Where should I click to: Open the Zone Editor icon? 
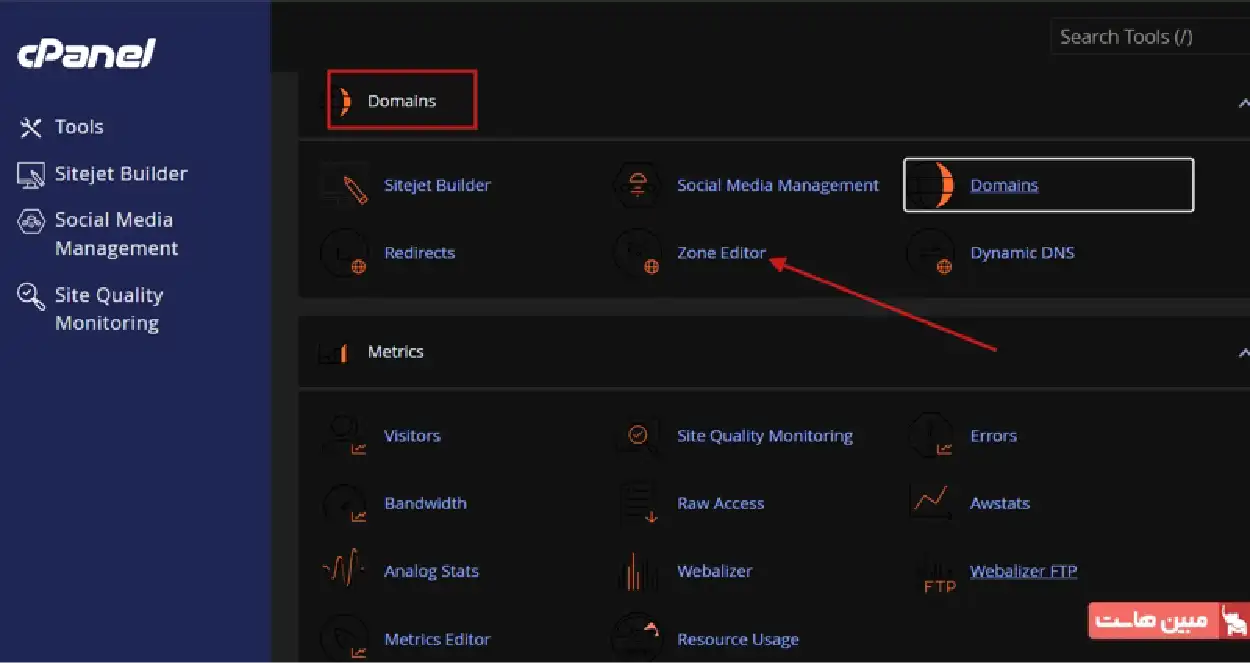click(x=637, y=253)
